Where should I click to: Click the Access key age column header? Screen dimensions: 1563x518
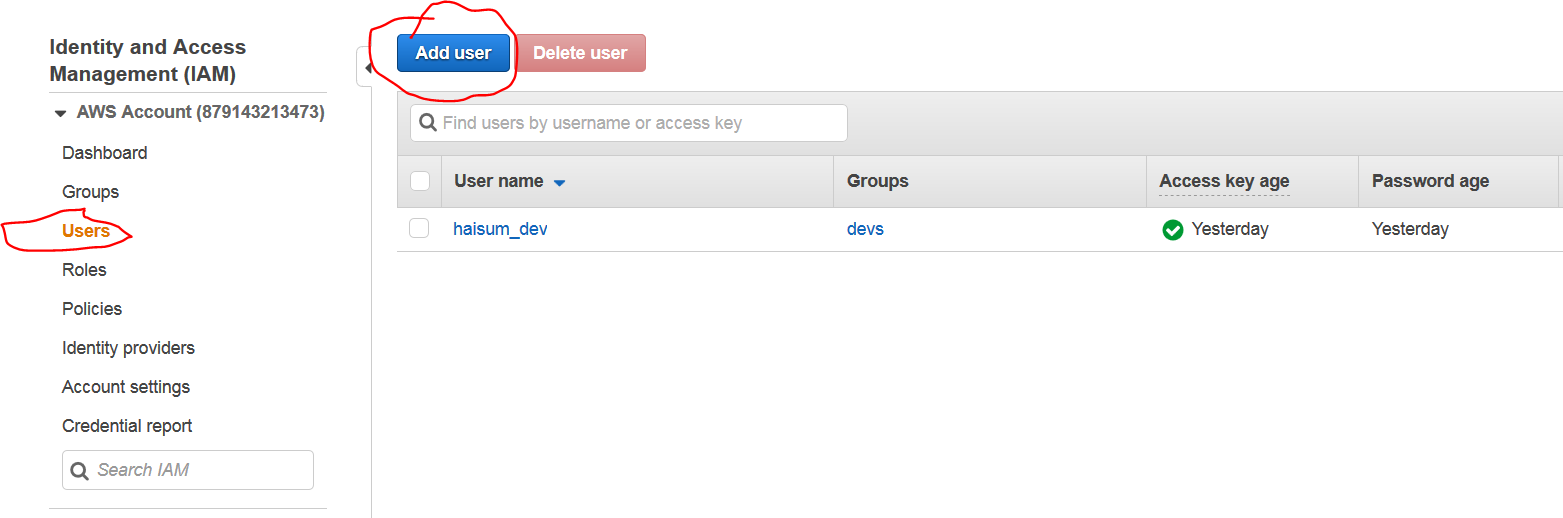1224,181
